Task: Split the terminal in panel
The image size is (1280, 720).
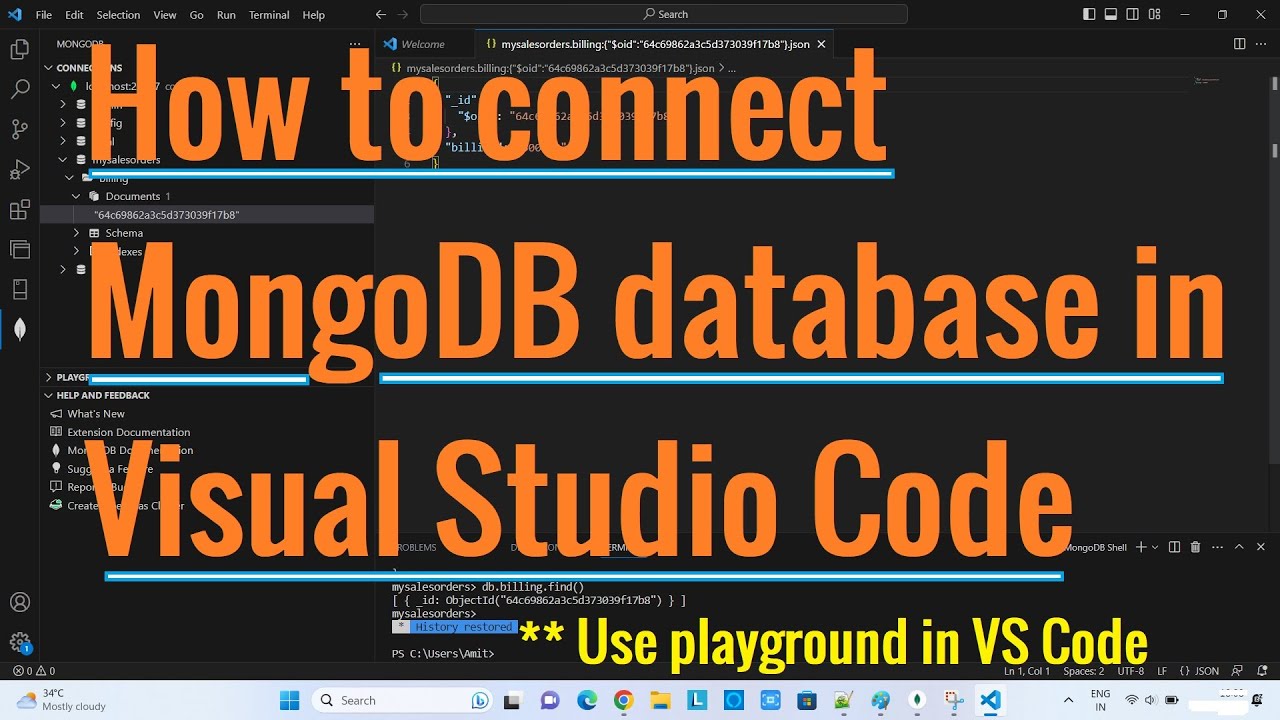Action: coord(1176,547)
